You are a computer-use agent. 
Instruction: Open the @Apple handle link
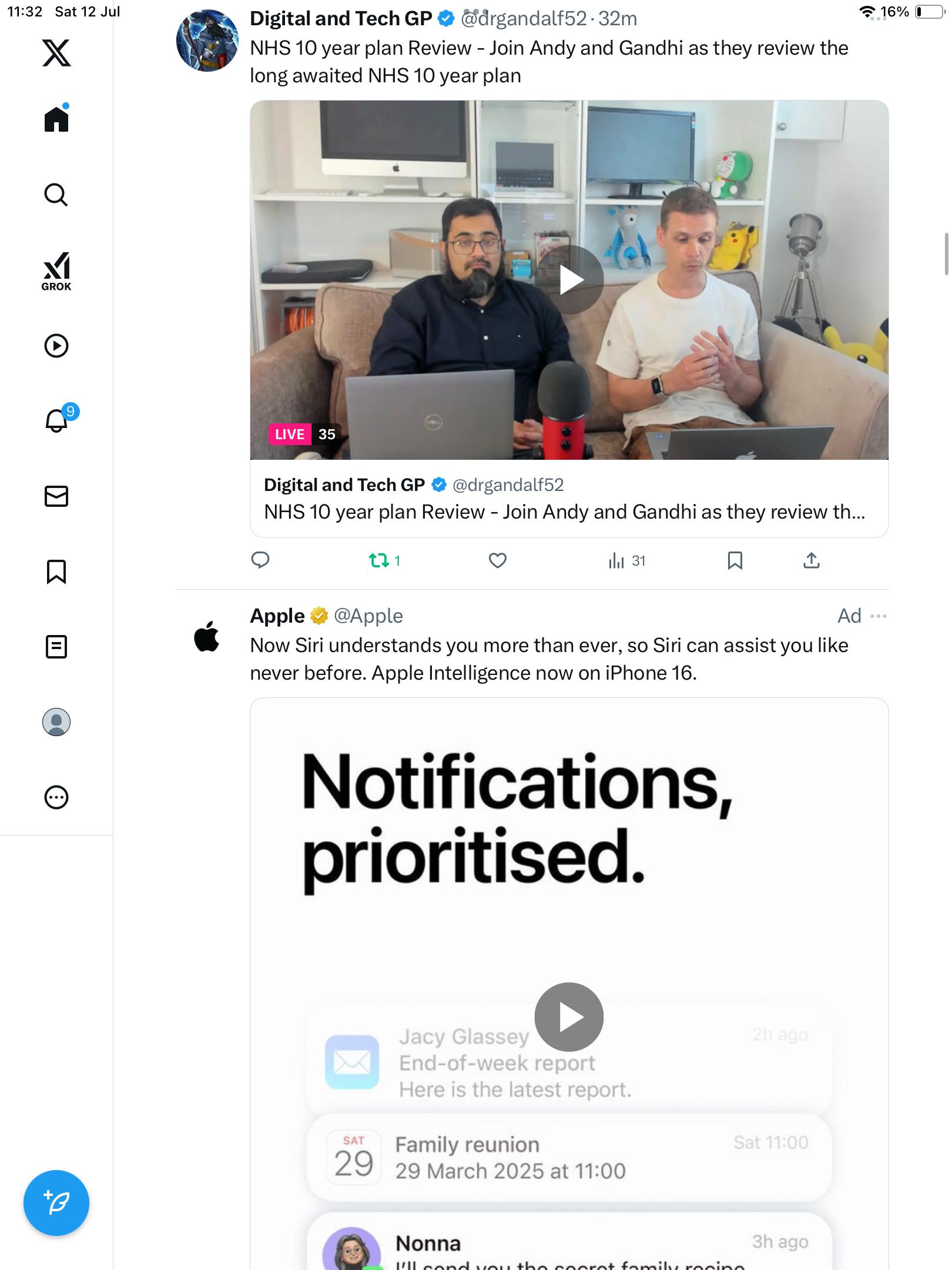coord(368,616)
